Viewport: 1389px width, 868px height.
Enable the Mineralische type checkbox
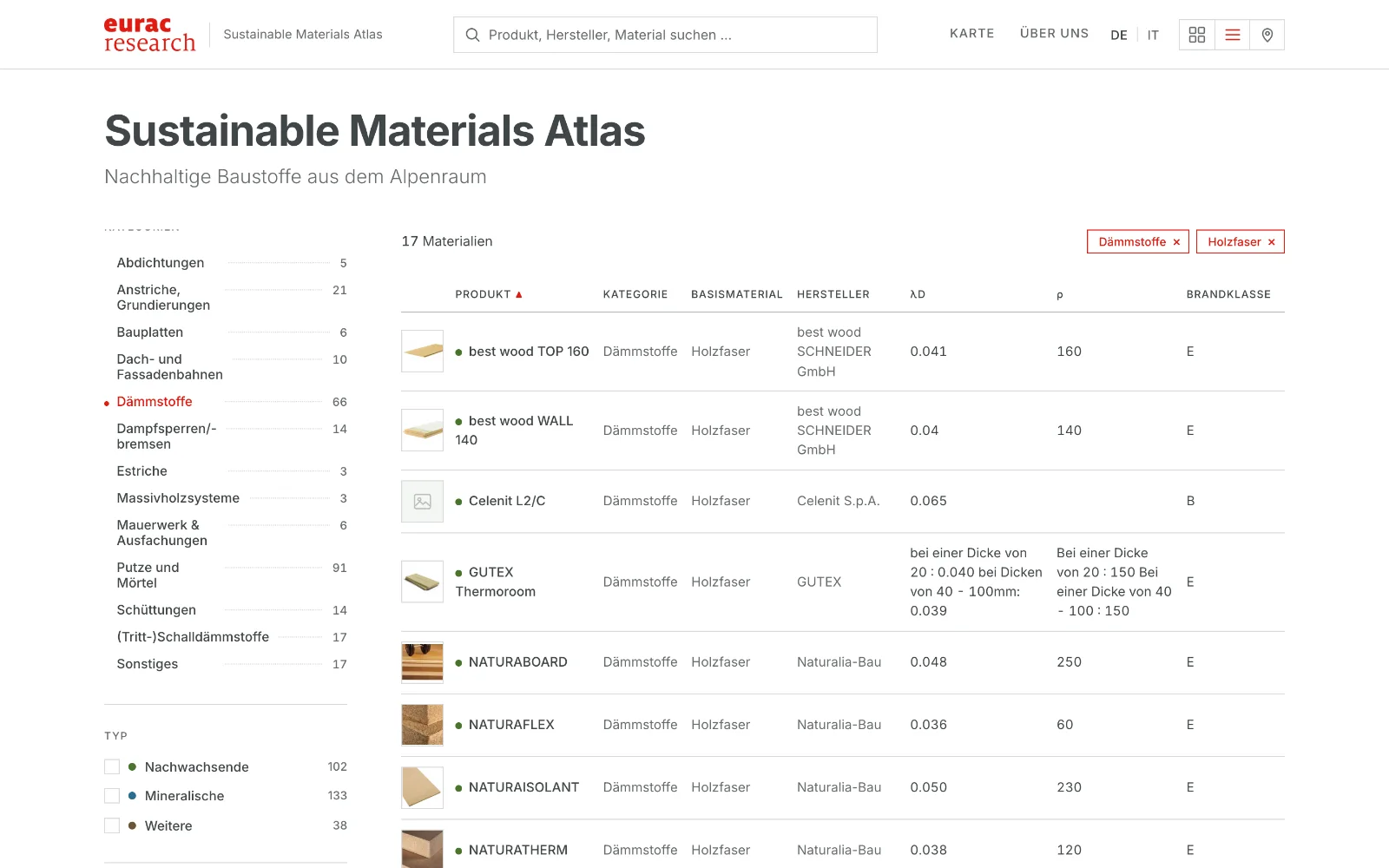(x=112, y=796)
